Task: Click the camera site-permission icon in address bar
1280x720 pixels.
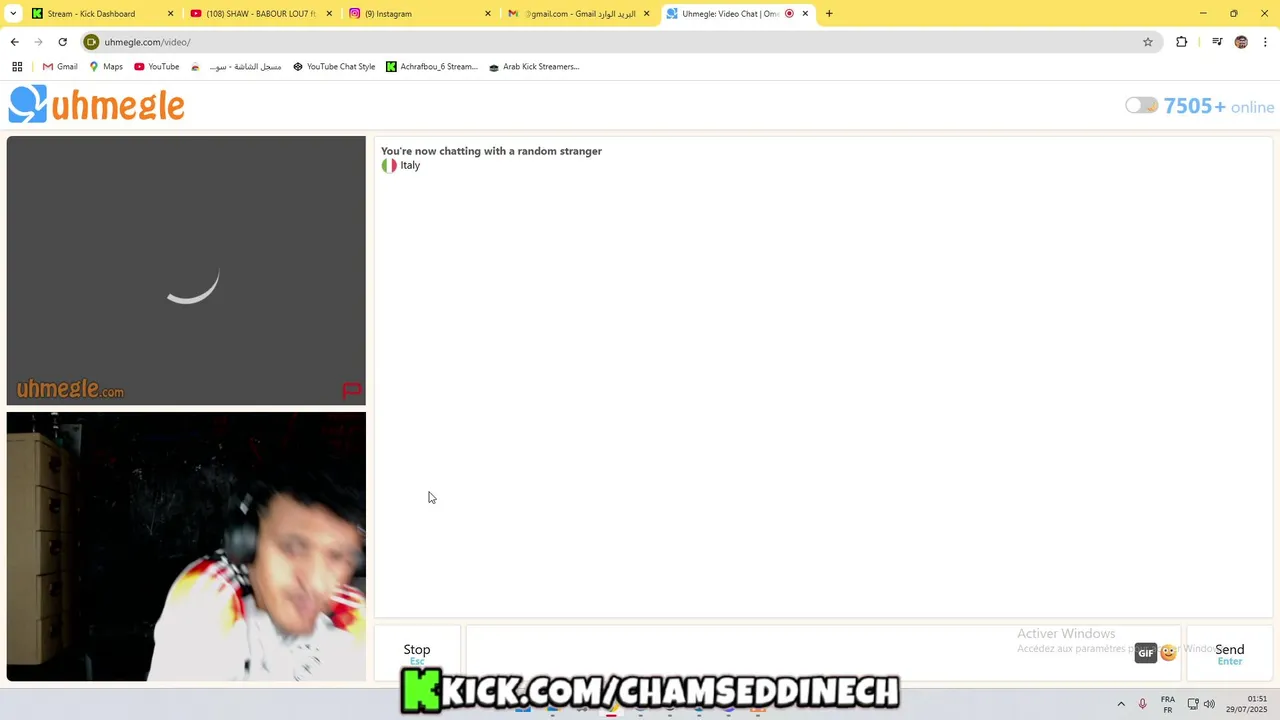Action: click(91, 42)
